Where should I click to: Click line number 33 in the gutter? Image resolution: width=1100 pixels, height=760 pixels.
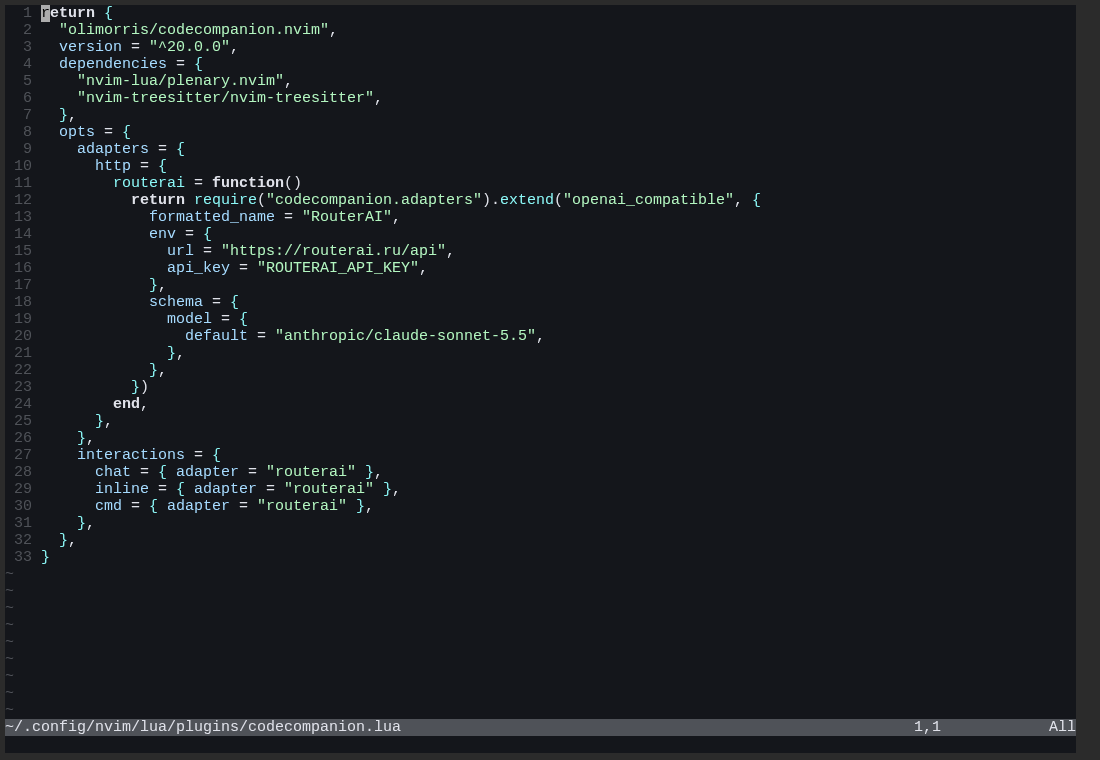(23, 556)
